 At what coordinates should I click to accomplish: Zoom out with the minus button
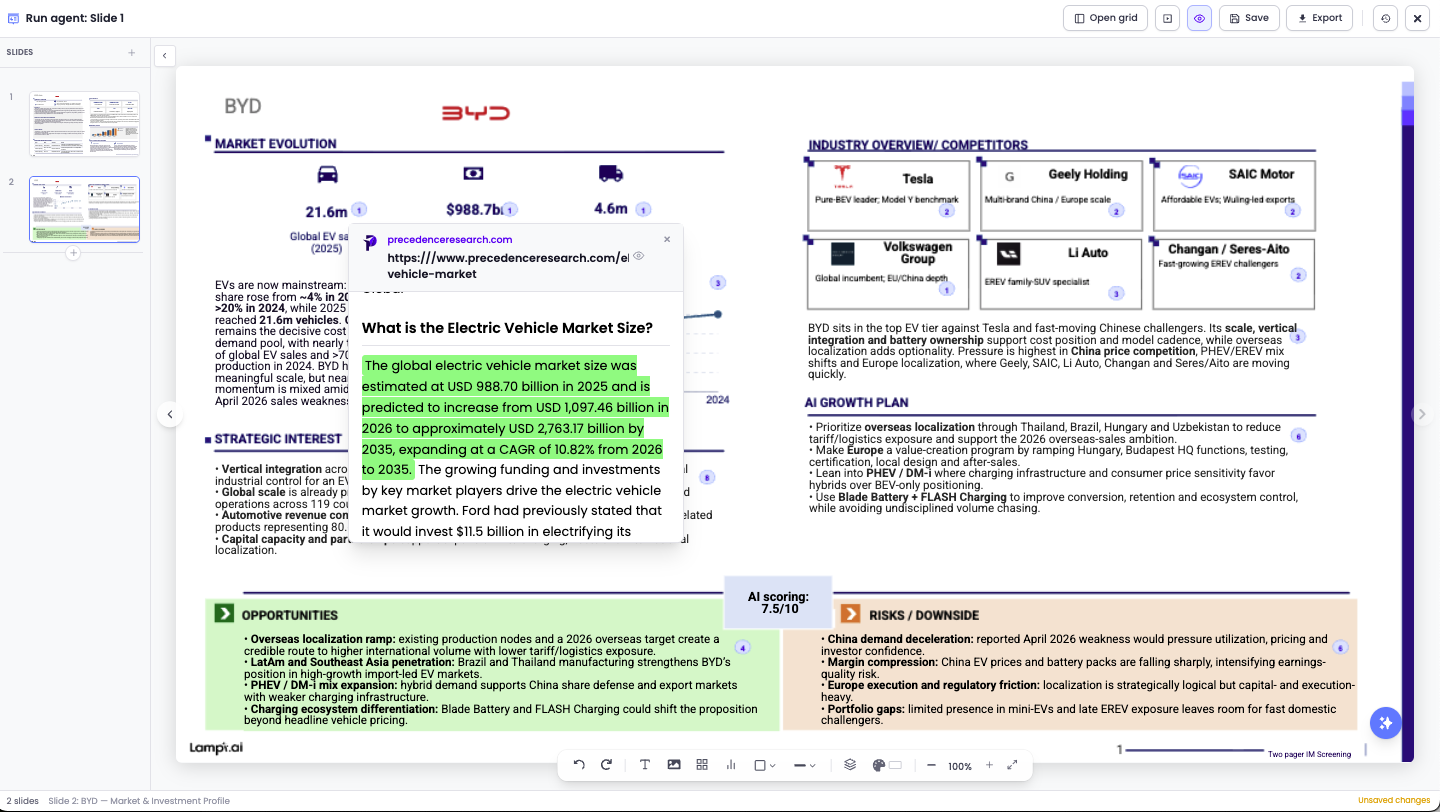[x=931, y=765]
